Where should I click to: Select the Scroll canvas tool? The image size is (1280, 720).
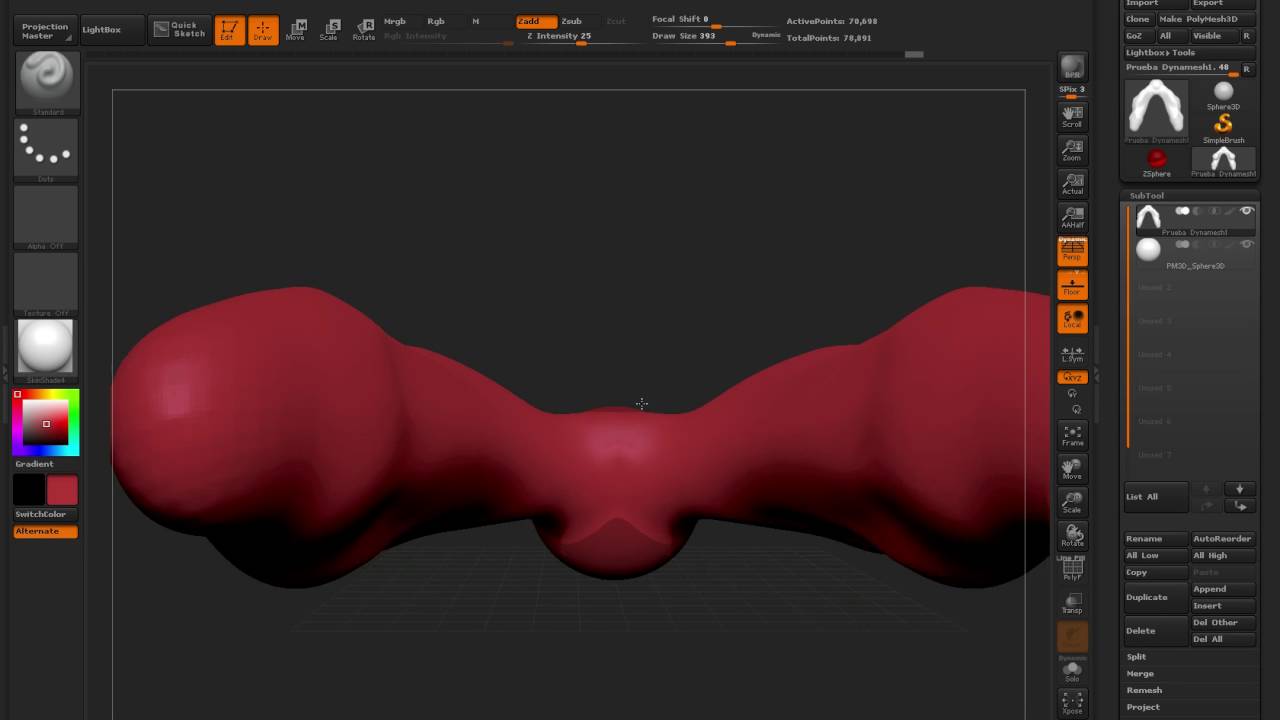pyautogui.click(x=1072, y=116)
